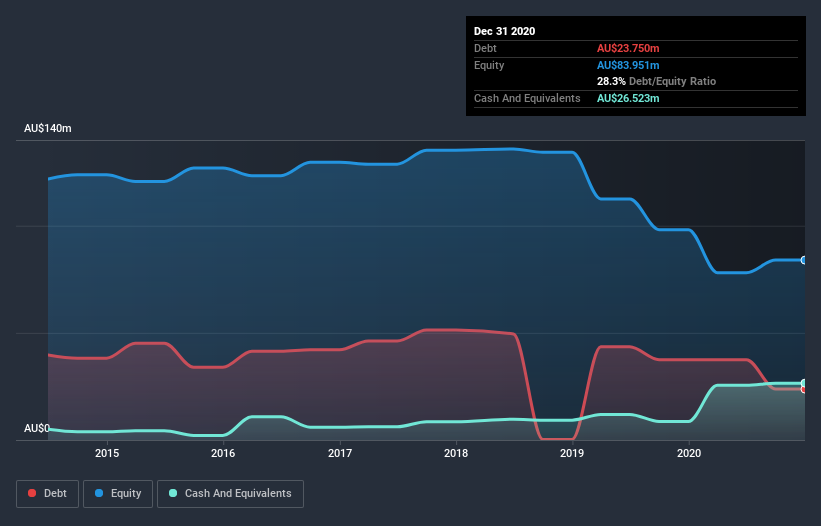
Task: Toggle the Debt legend button
Action: pyautogui.click(x=47, y=494)
